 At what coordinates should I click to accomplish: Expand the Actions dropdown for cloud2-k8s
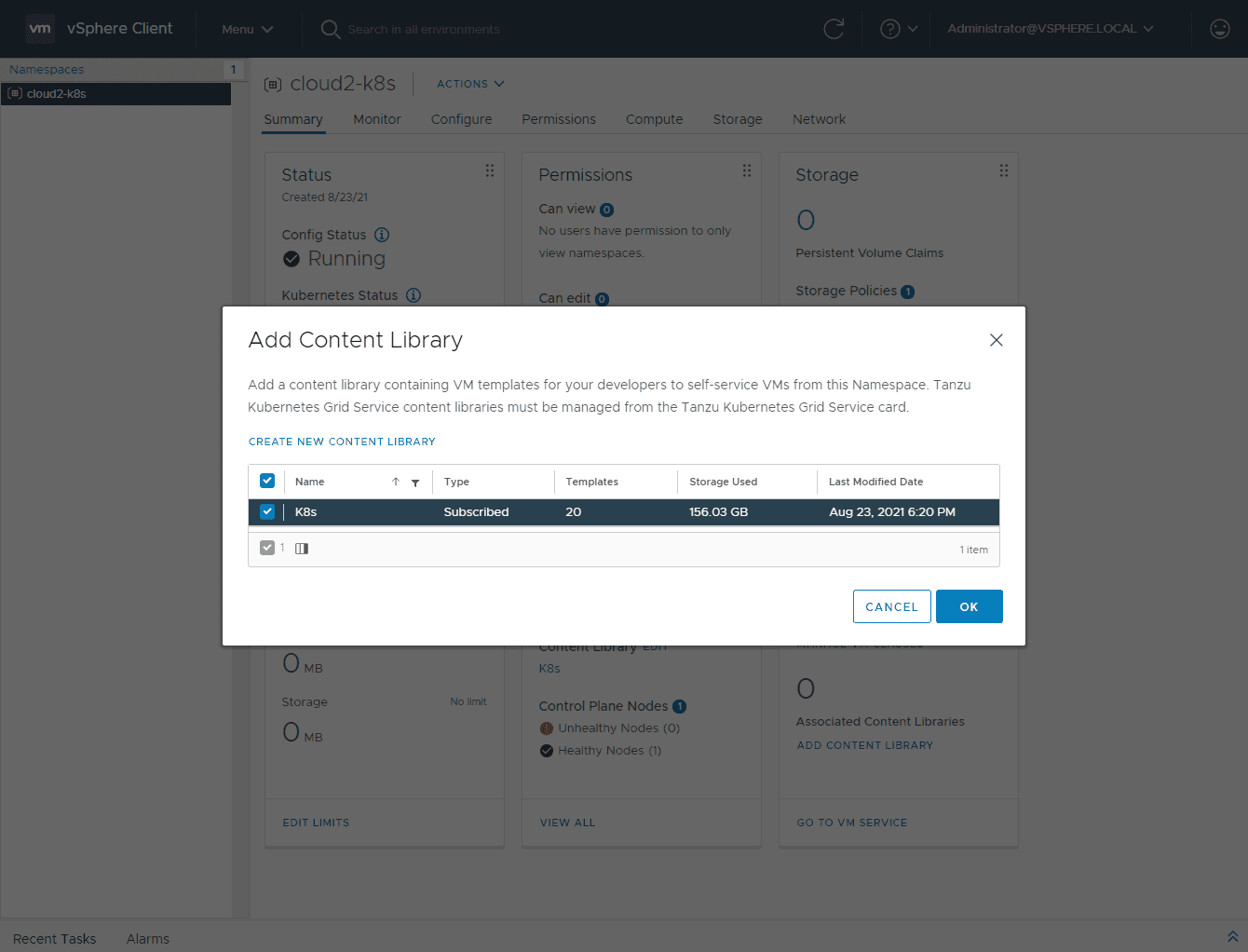470,84
